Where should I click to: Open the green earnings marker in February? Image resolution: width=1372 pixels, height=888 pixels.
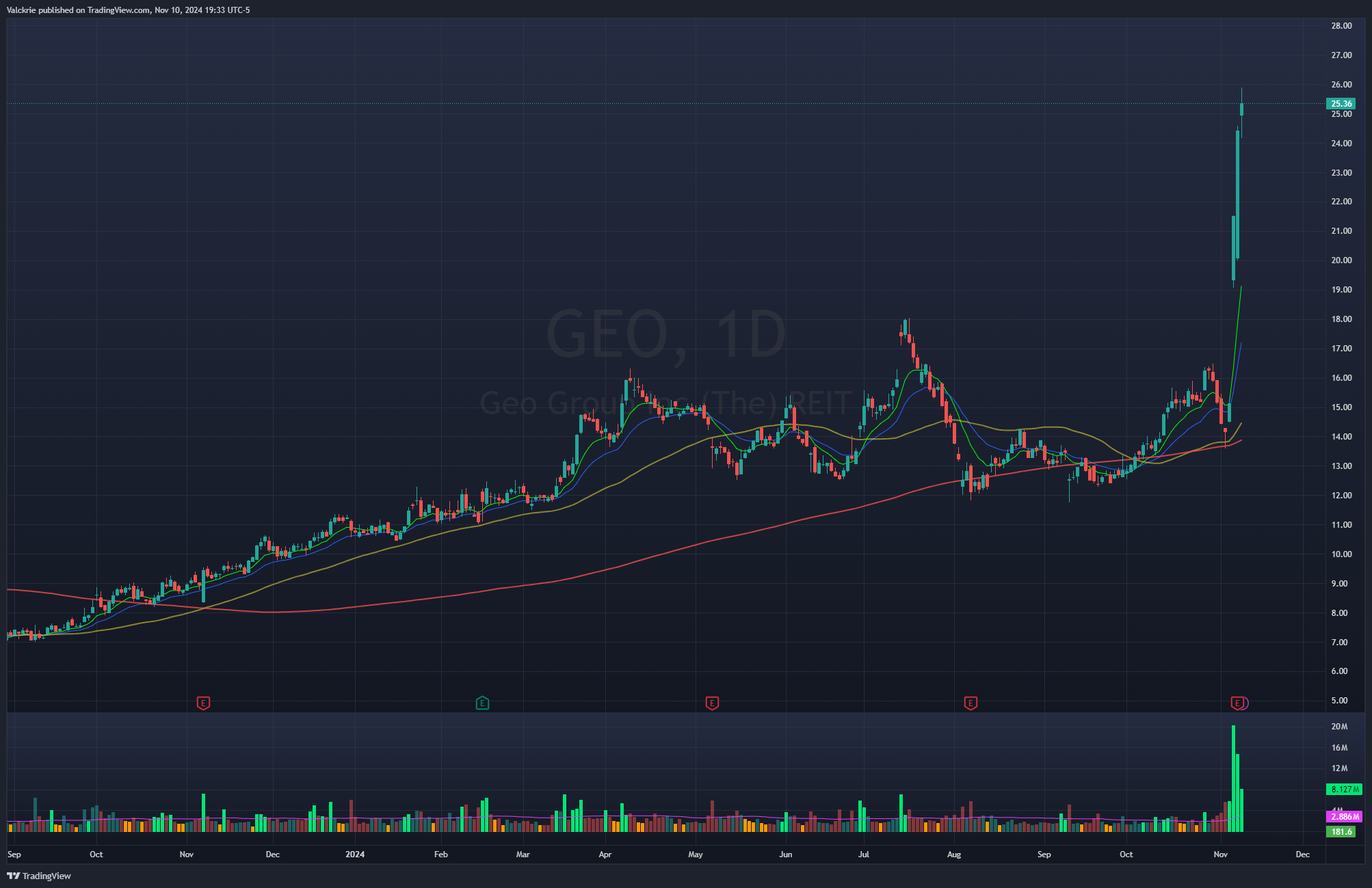(482, 703)
